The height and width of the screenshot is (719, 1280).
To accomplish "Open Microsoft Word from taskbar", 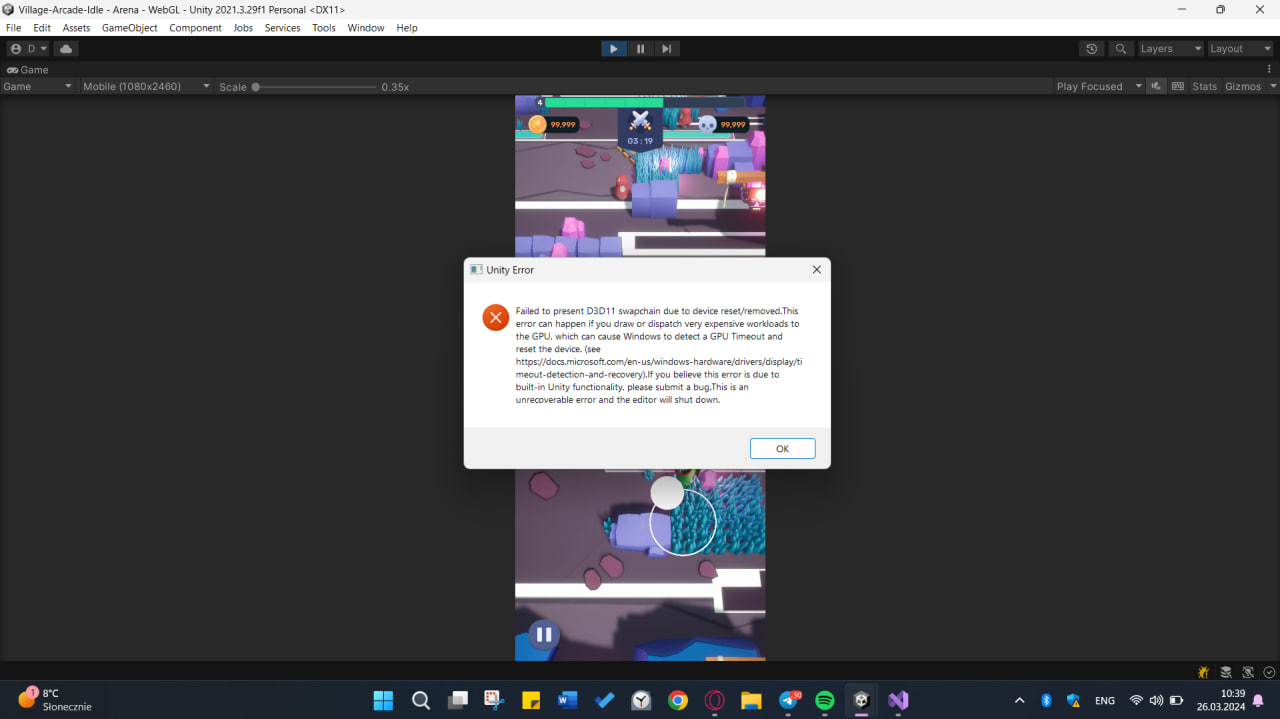I will pos(568,700).
